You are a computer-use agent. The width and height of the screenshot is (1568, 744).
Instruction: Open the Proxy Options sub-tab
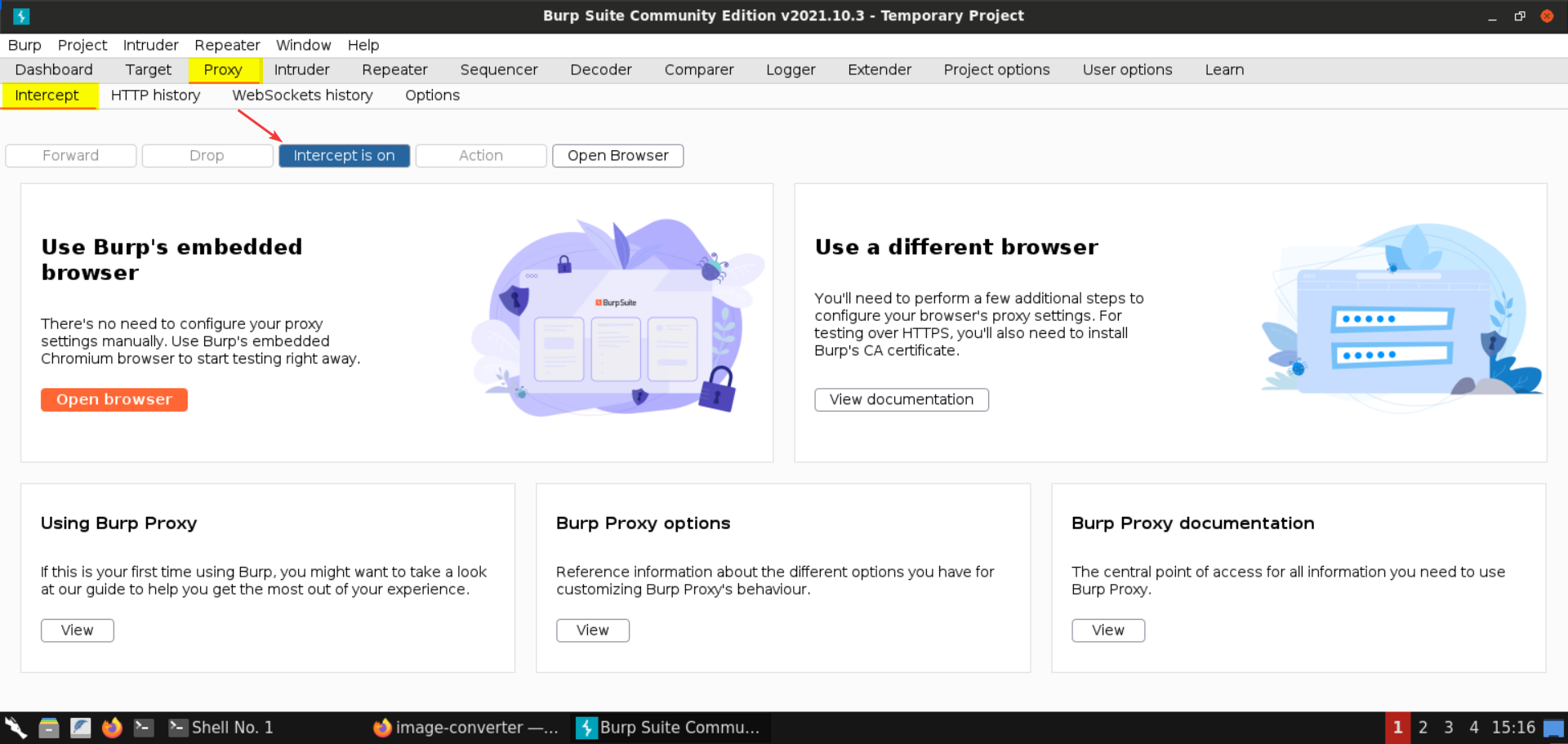click(432, 95)
